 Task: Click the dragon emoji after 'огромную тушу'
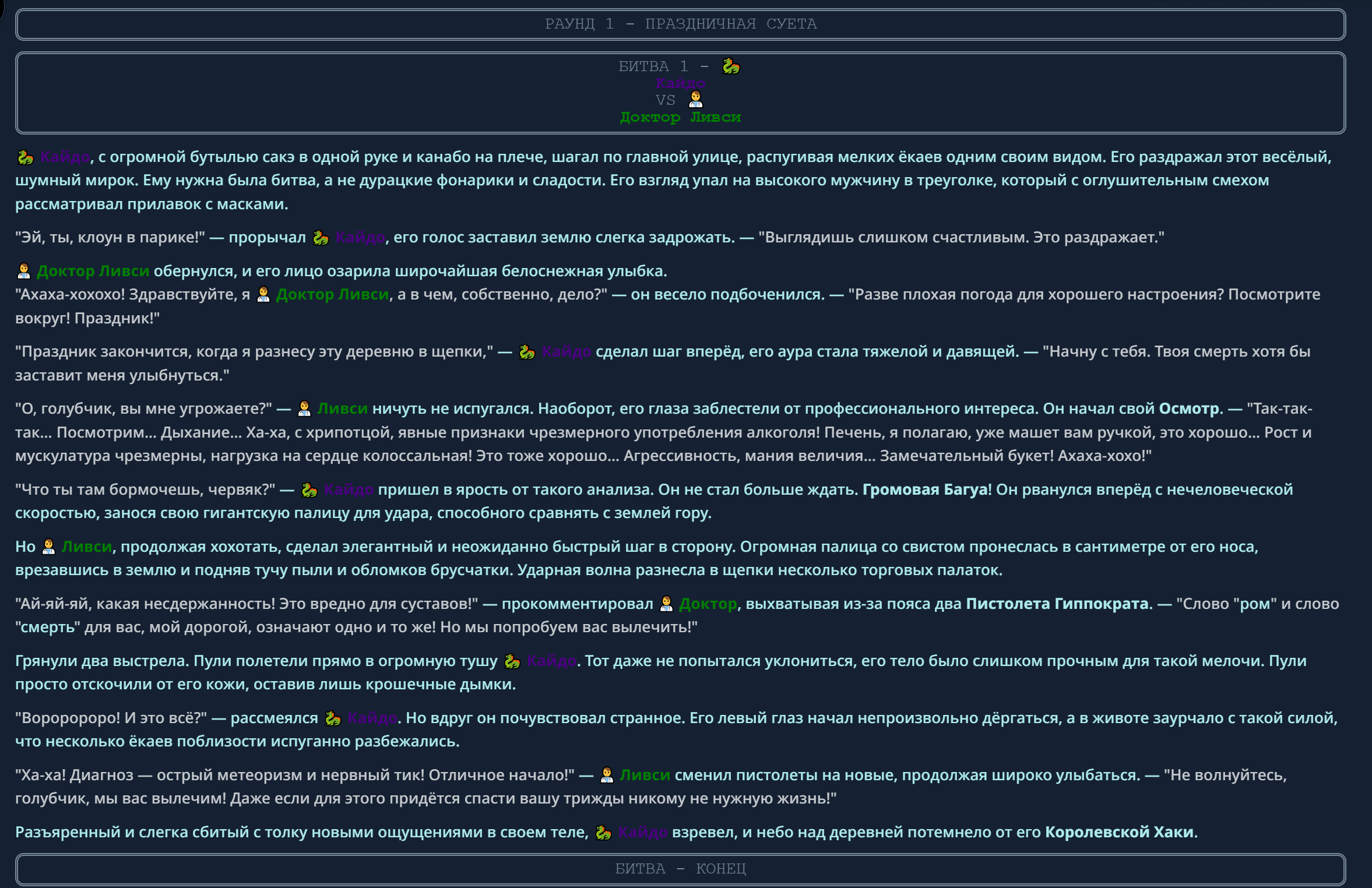pos(512,661)
